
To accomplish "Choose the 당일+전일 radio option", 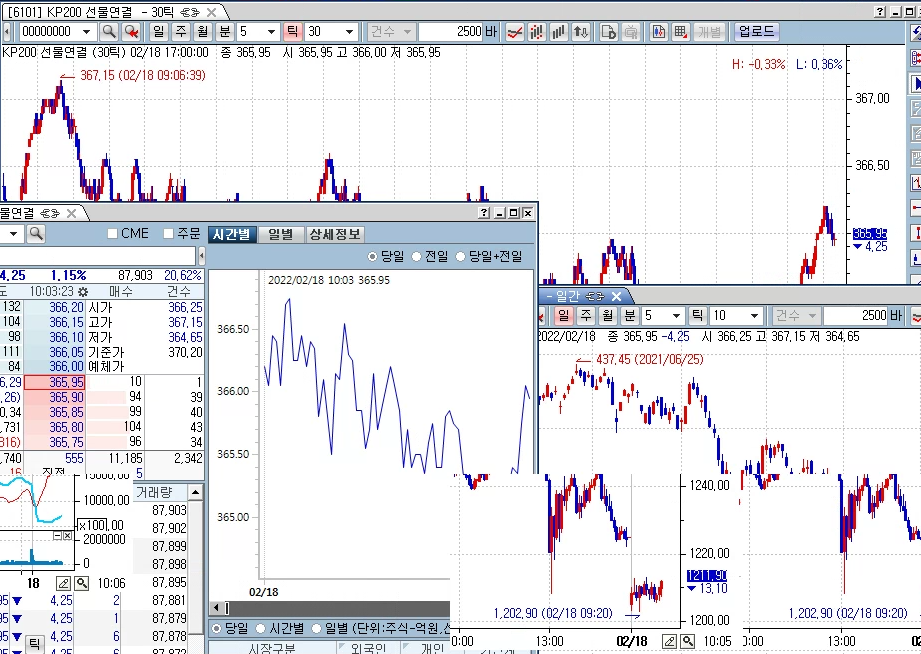I will click(461, 257).
